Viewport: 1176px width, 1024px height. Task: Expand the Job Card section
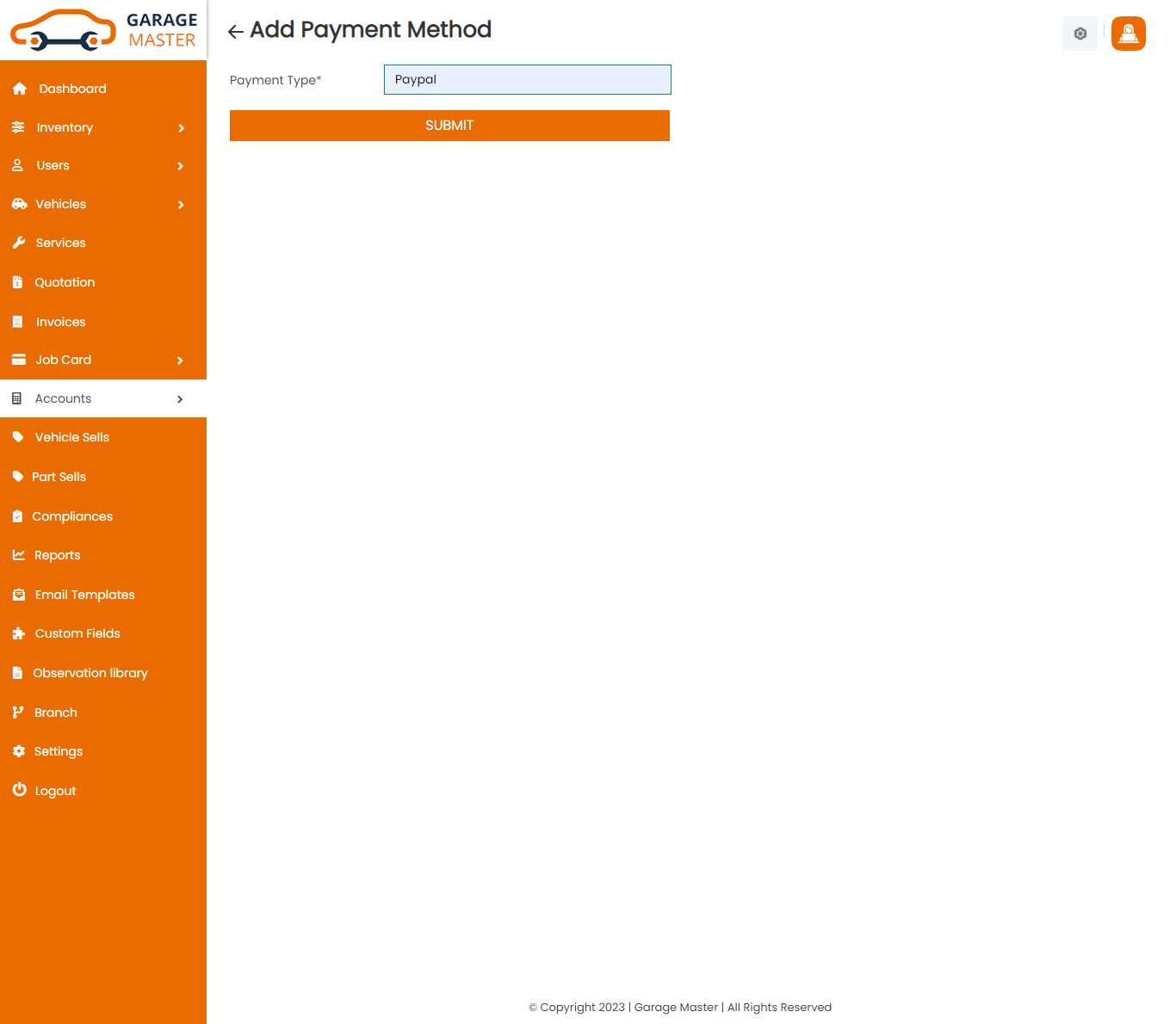(x=180, y=360)
